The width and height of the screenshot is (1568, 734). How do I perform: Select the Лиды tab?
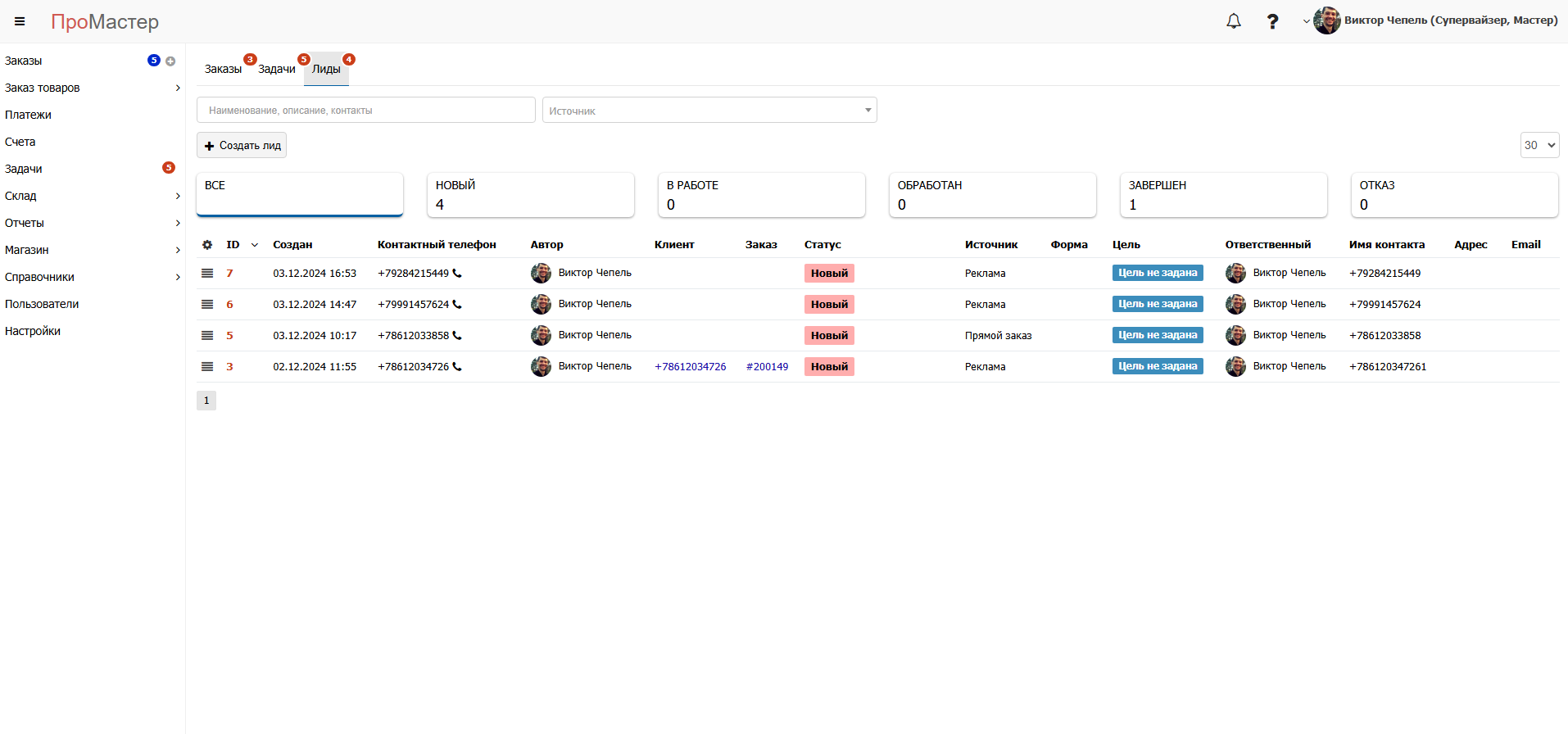[x=326, y=69]
